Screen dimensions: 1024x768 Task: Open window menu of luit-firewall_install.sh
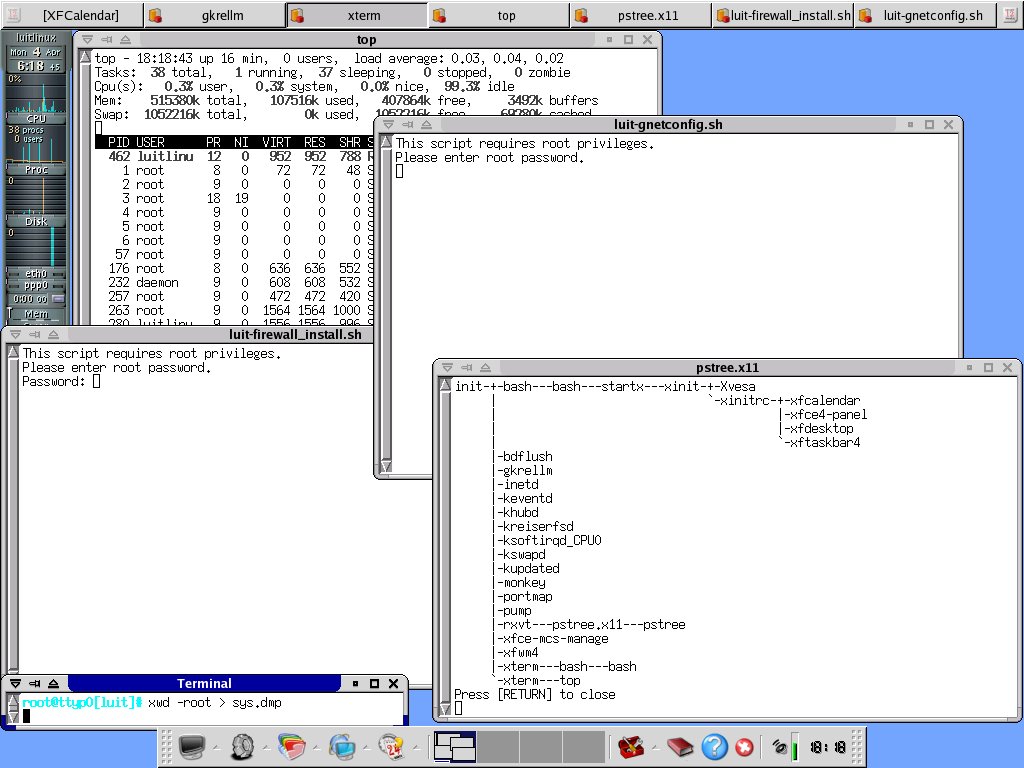tap(16, 334)
